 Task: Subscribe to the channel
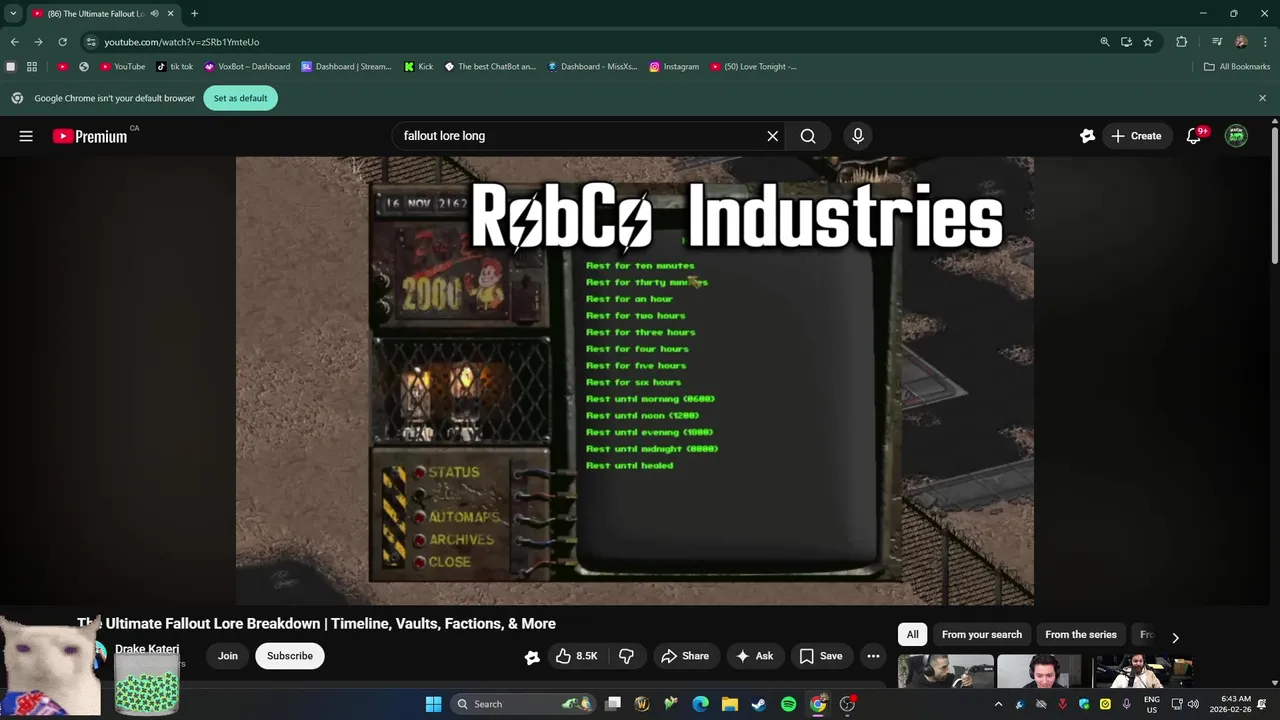point(290,656)
